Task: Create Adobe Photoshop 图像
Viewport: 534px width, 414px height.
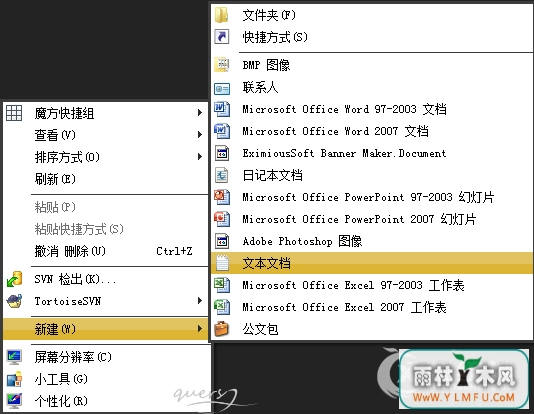Action: pyautogui.click(x=372, y=241)
